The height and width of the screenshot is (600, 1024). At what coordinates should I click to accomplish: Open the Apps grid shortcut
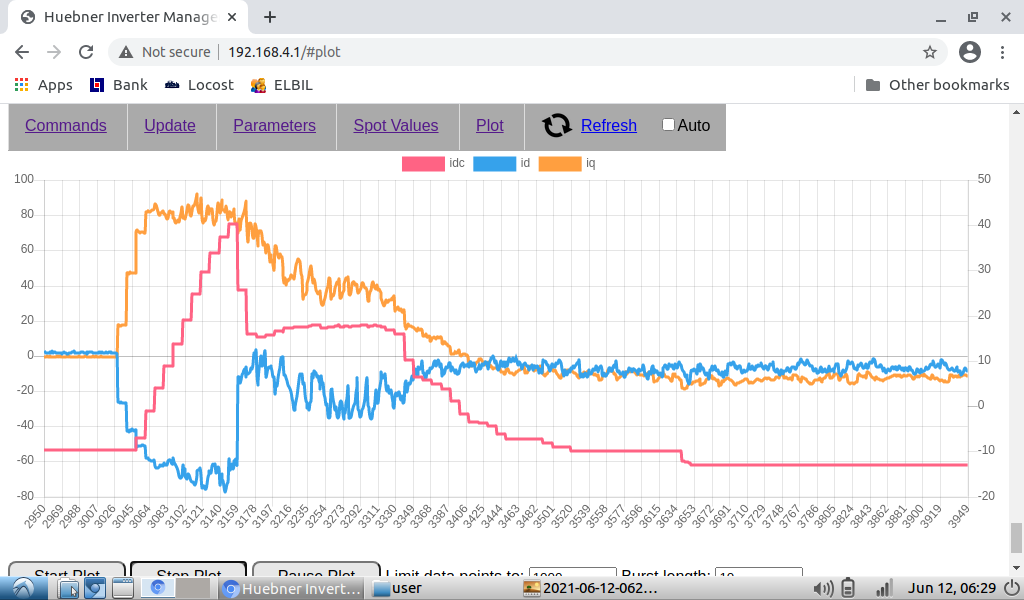click(x=44, y=85)
